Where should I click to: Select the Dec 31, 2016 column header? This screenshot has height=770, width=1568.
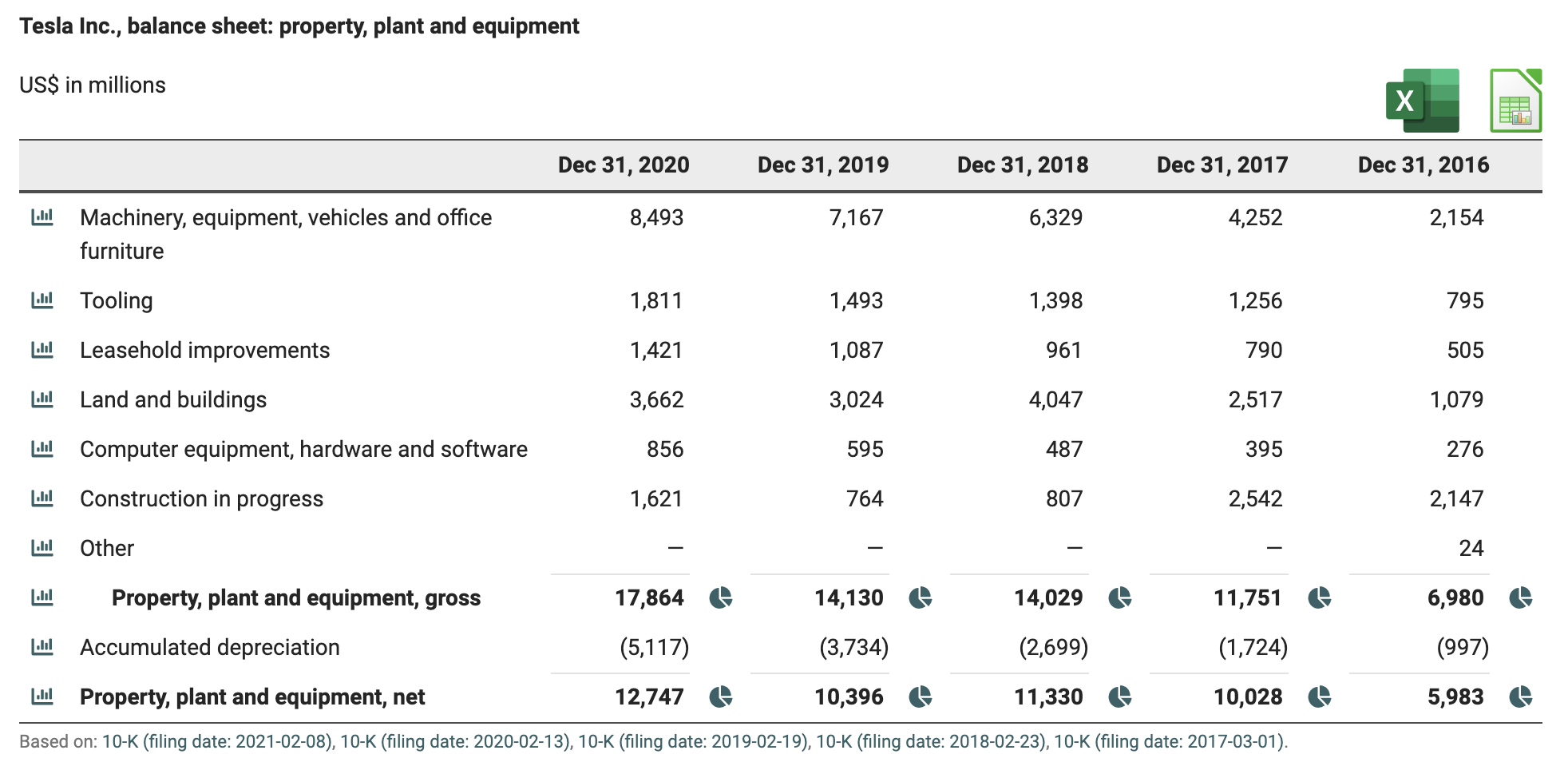[1423, 165]
